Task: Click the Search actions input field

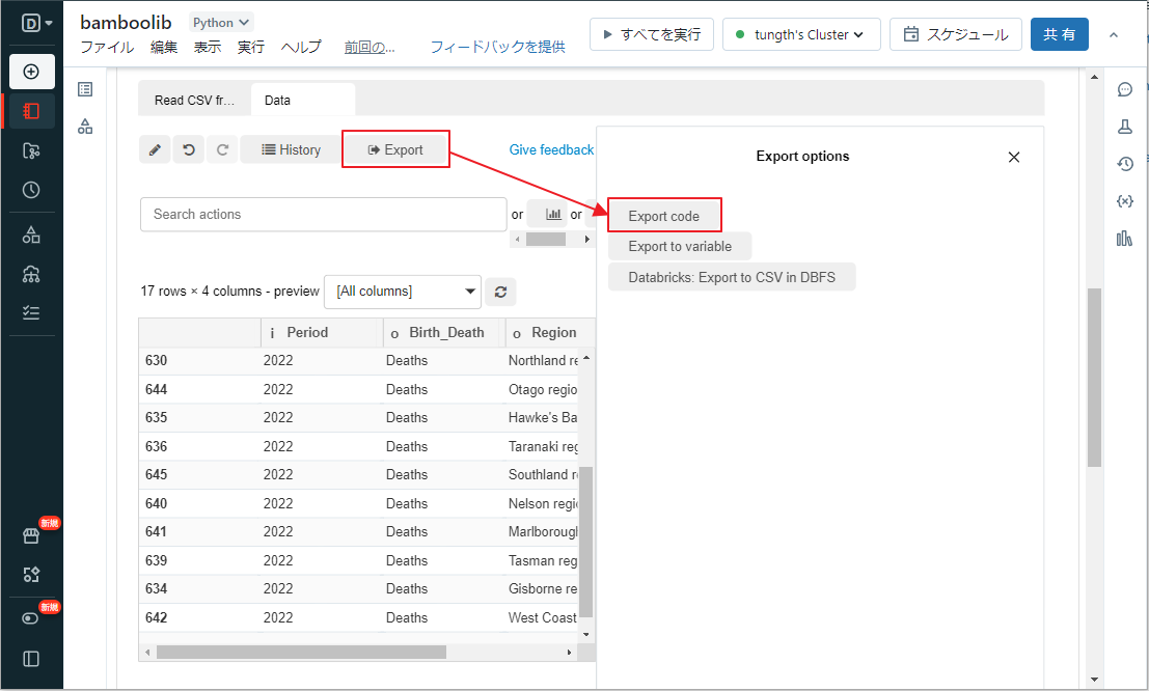Action: [323, 214]
